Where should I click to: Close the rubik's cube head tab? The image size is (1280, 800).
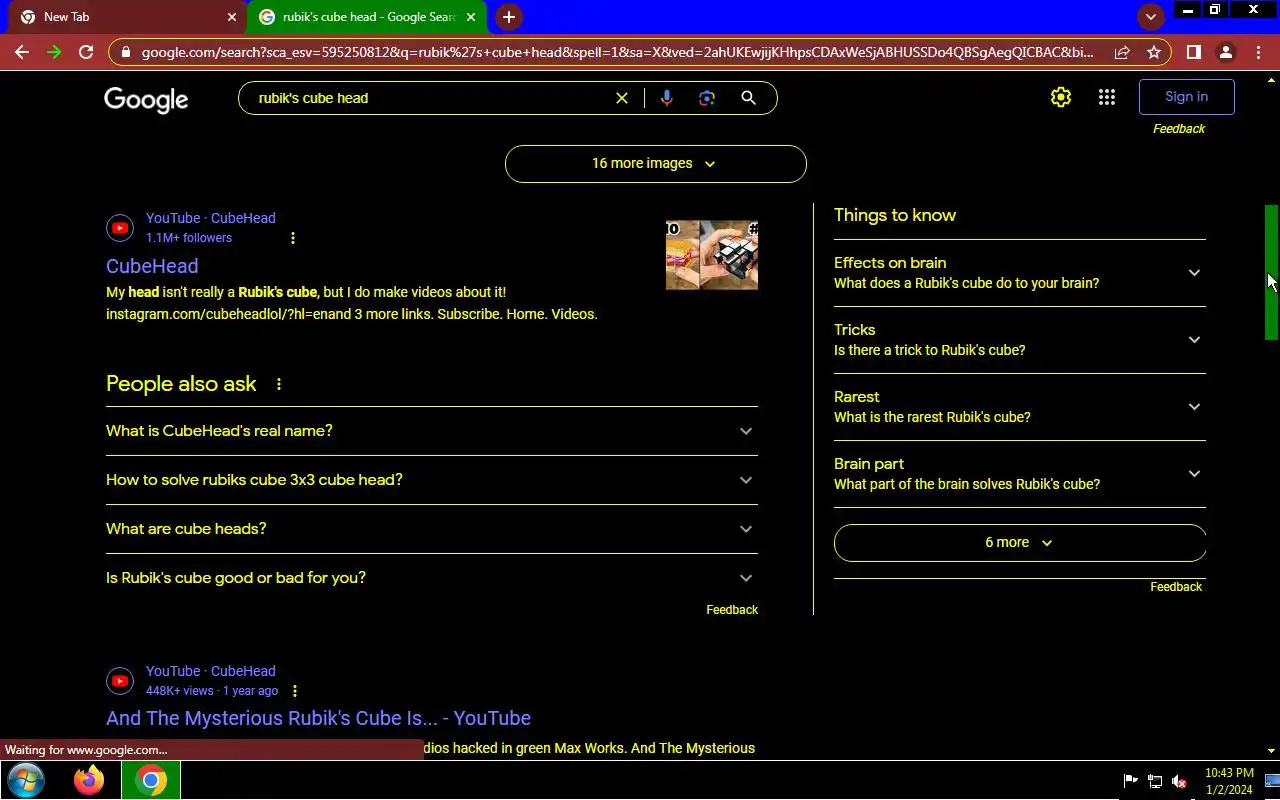click(x=471, y=17)
